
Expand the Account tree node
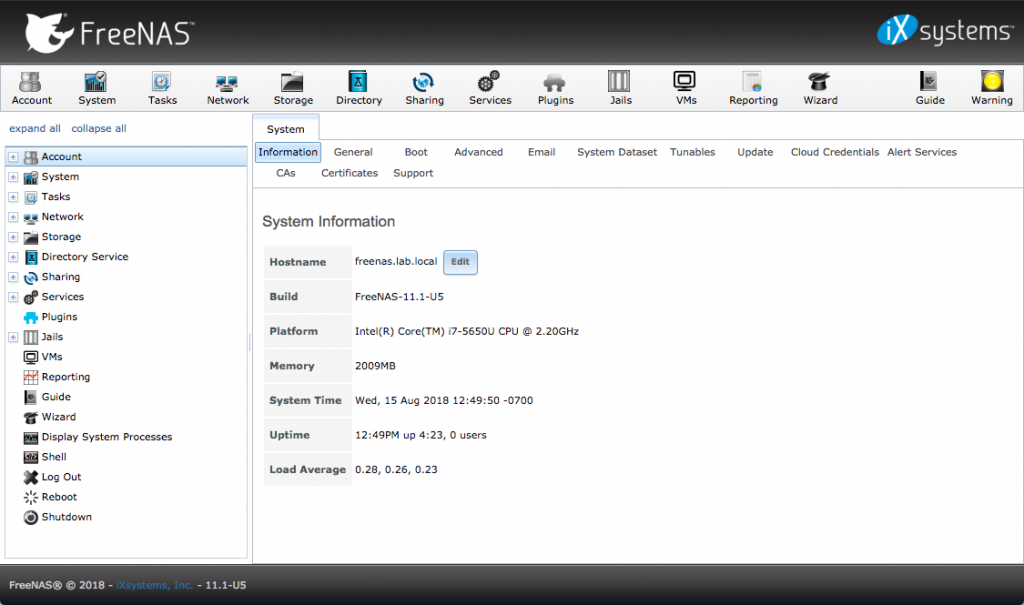[x=13, y=157]
